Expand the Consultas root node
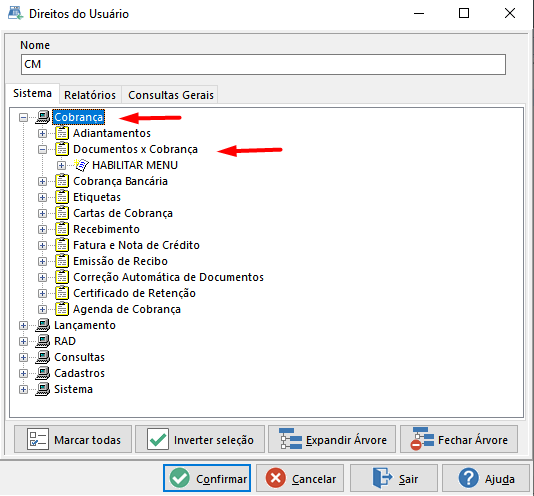 [x=23, y=358]
